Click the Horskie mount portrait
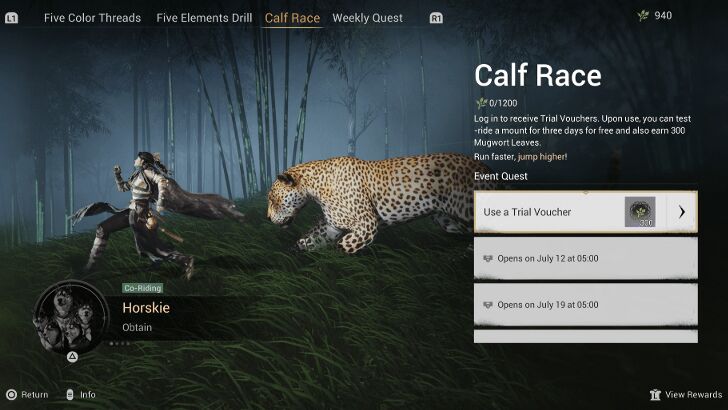728x410 pixels. [71, 317]
